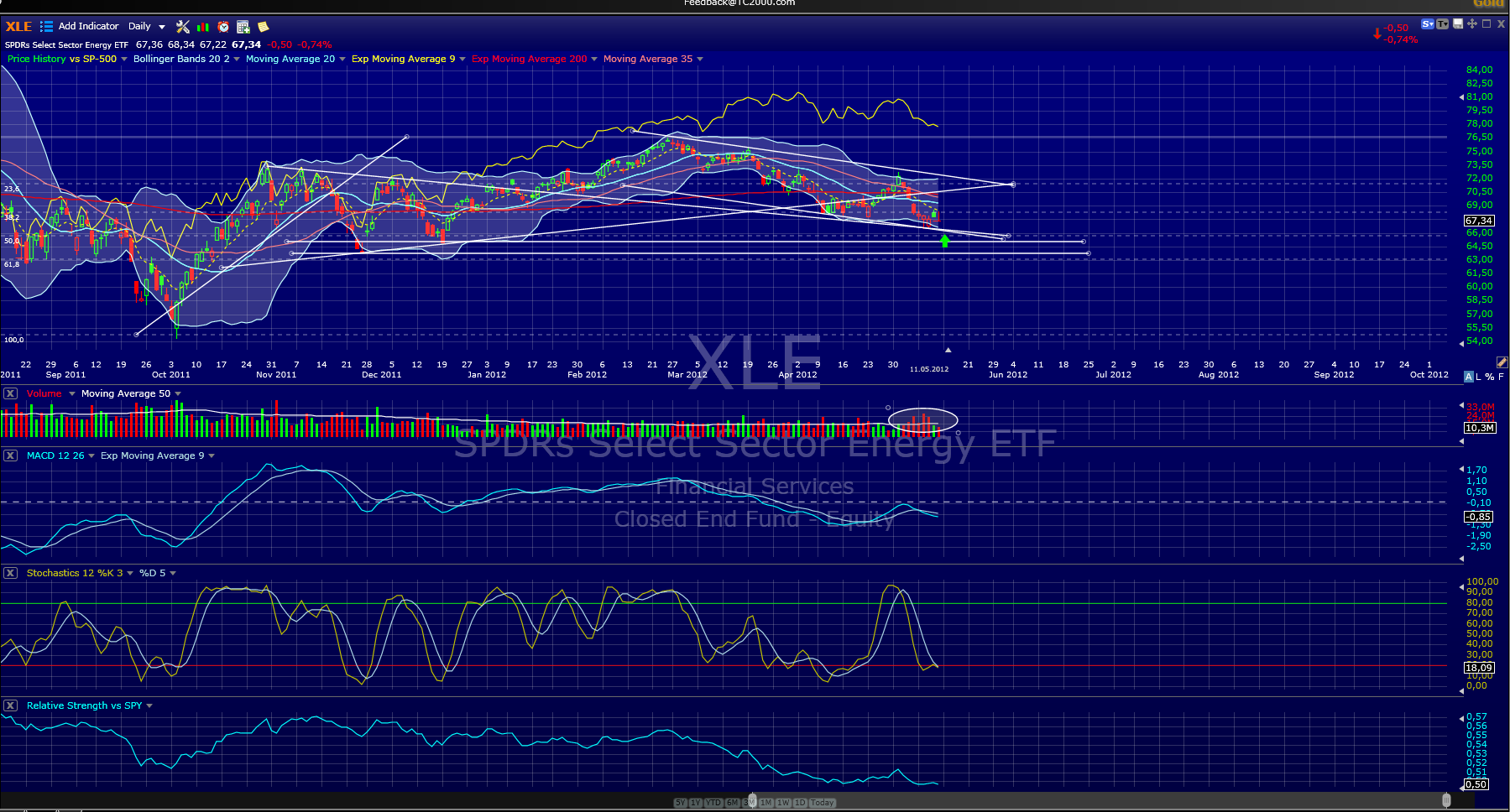Expand the Volume indicator dropdown arrow

[x=72, y=393]
